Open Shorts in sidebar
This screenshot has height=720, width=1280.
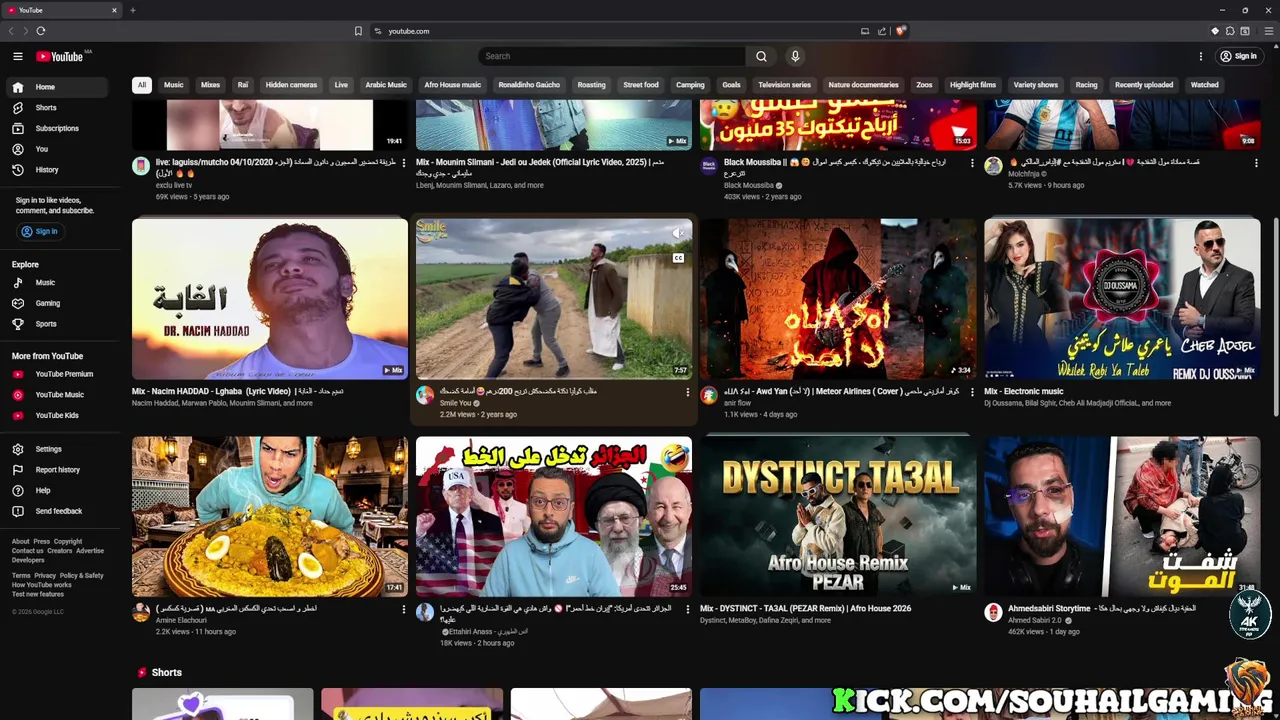[56, 107]
